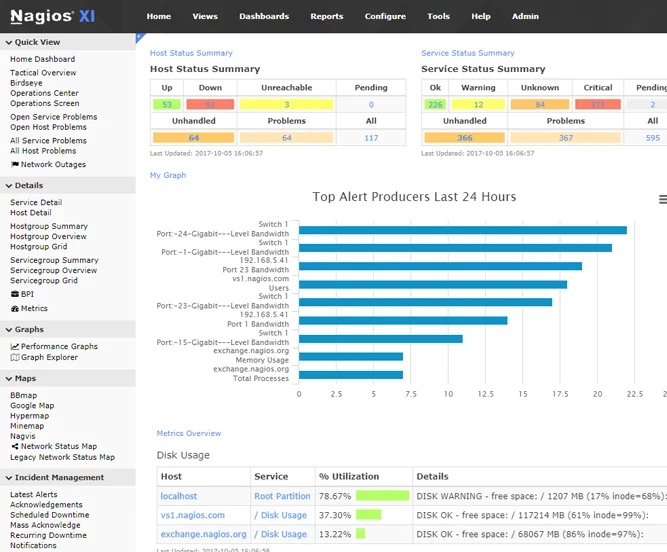Collapse the Details section
The width and height of the screenshot is (667, 552).
[x=24, y=185]
